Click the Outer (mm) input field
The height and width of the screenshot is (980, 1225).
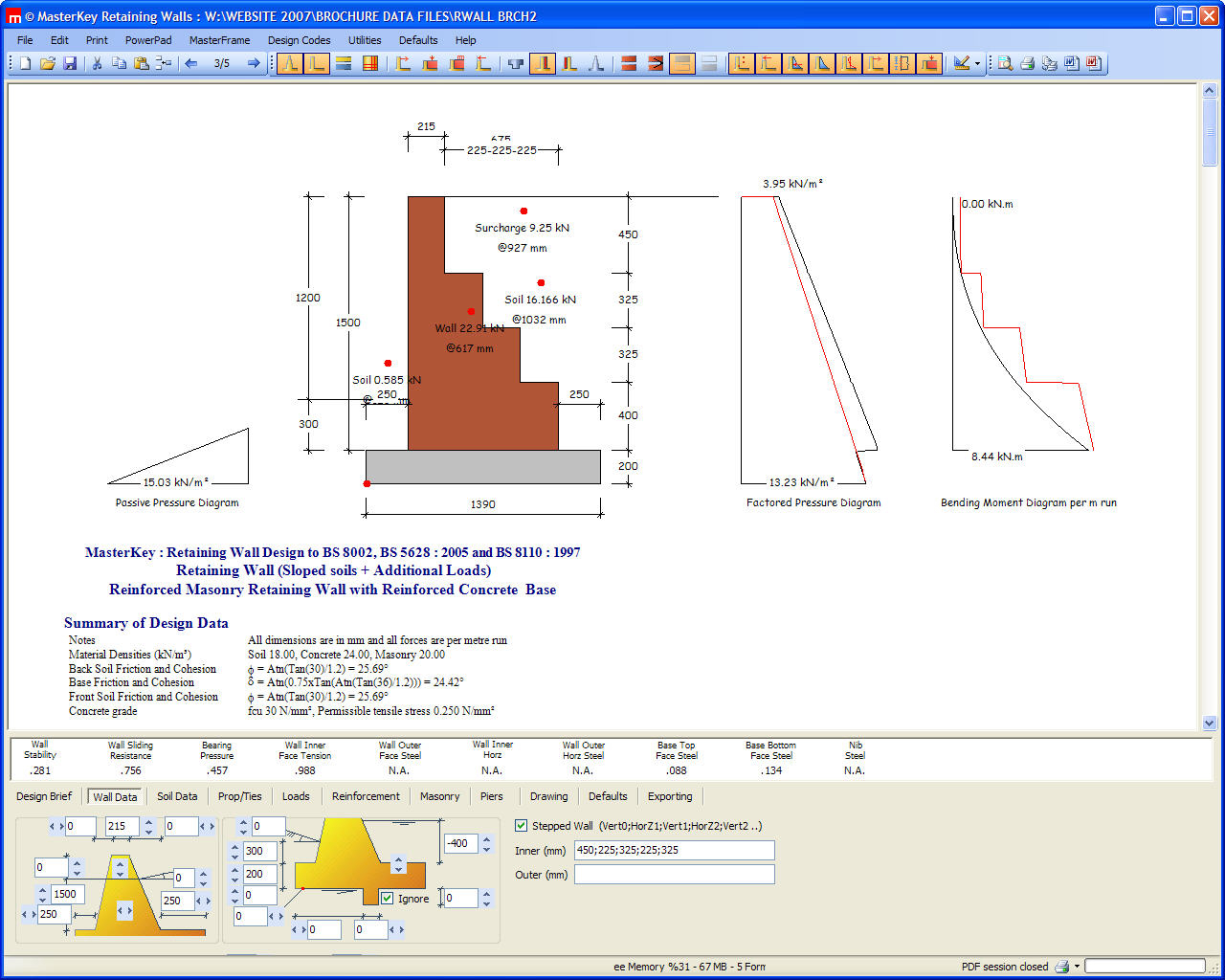point(674,874)
